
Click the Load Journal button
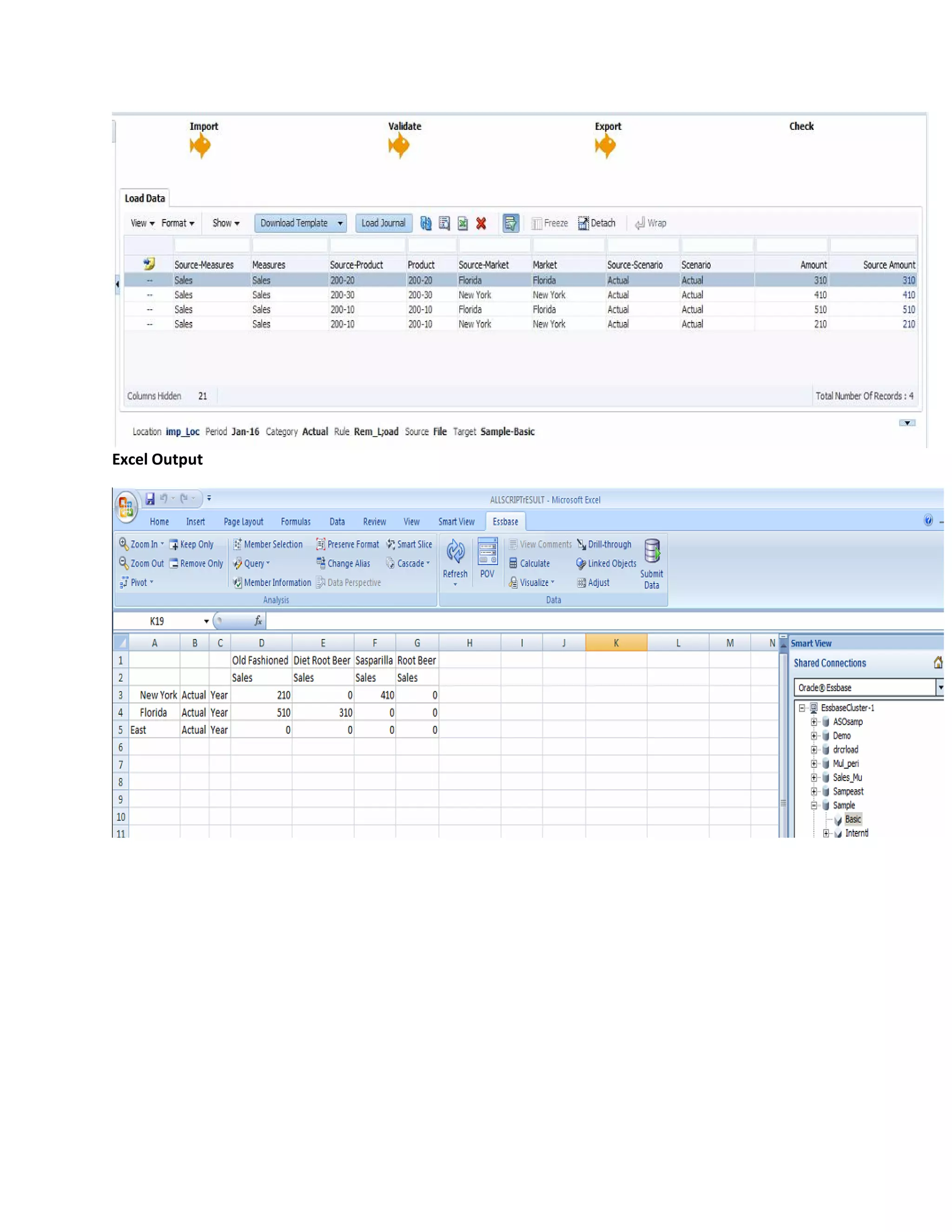tap(383, 223)
